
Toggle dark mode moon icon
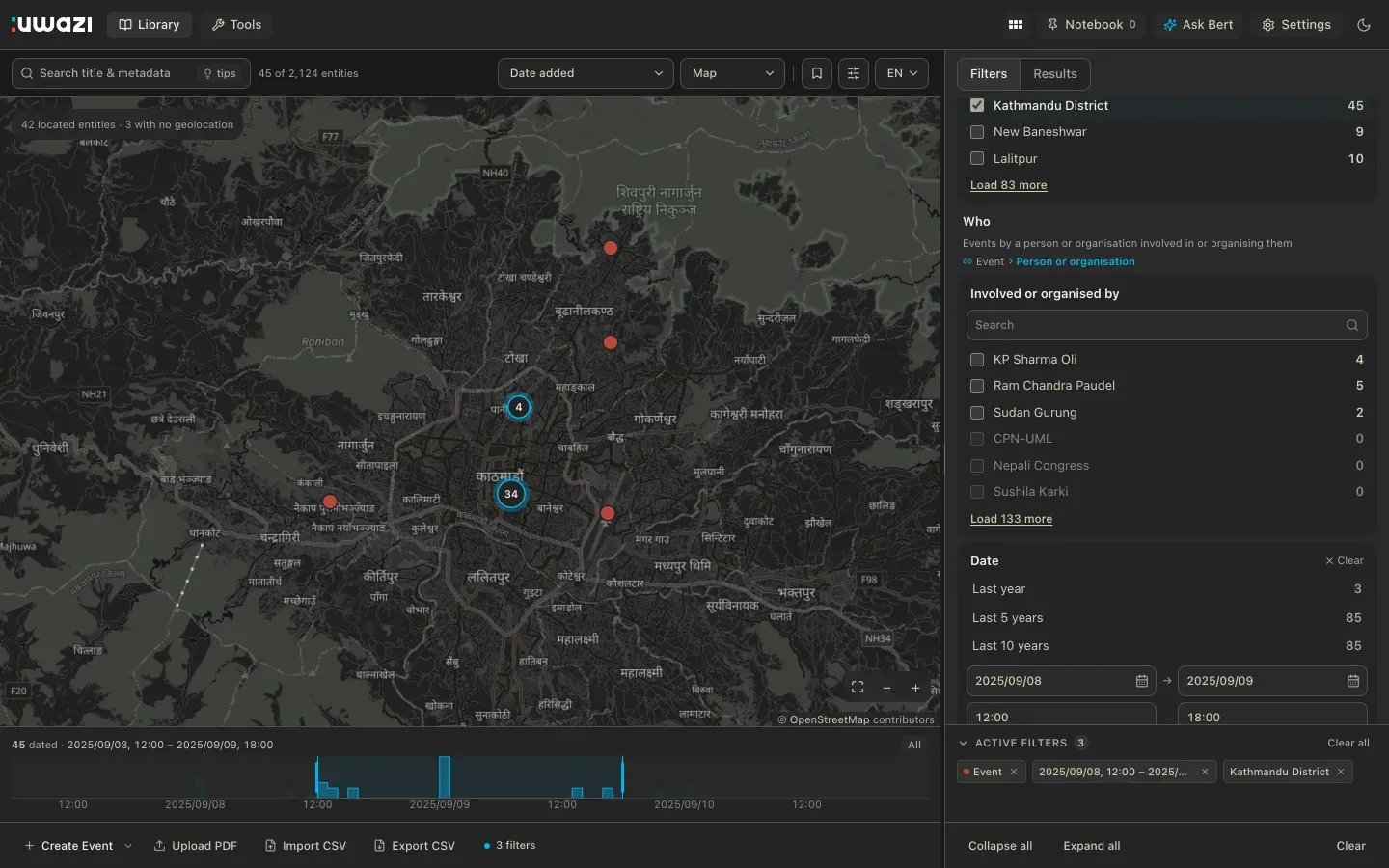coord(1364,25)
